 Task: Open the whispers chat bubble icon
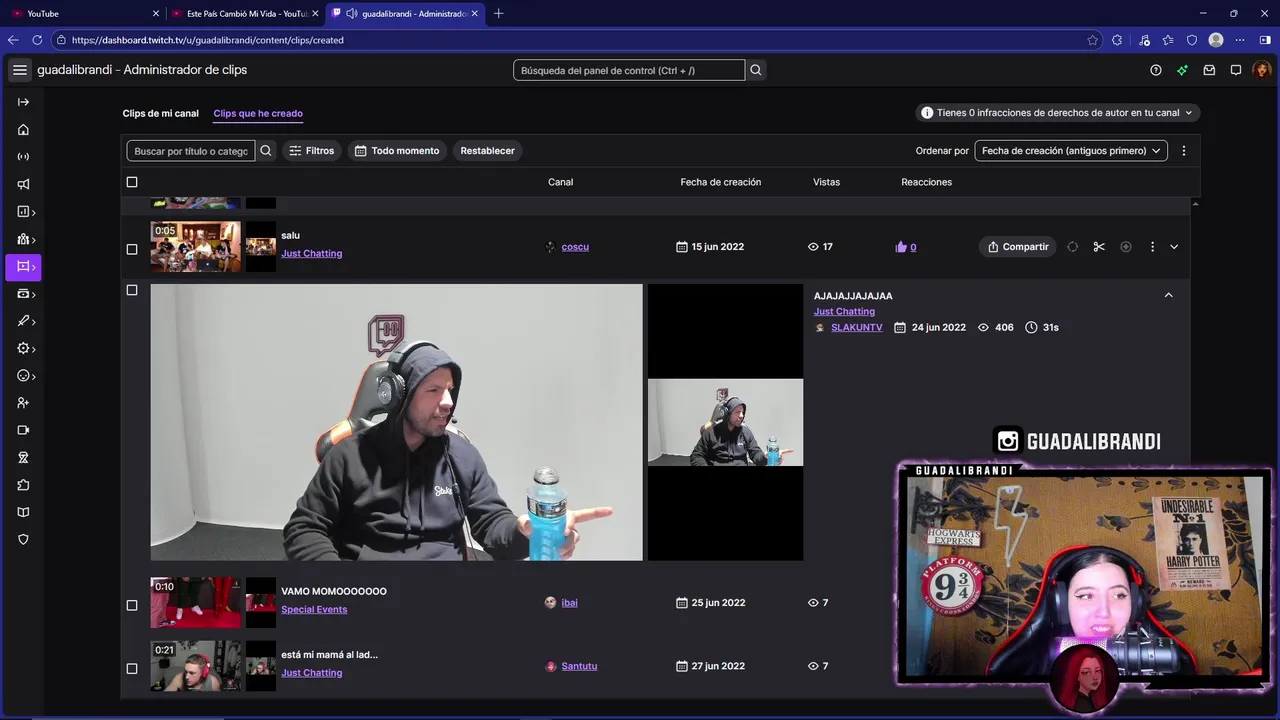click(x=1236, y=70)
